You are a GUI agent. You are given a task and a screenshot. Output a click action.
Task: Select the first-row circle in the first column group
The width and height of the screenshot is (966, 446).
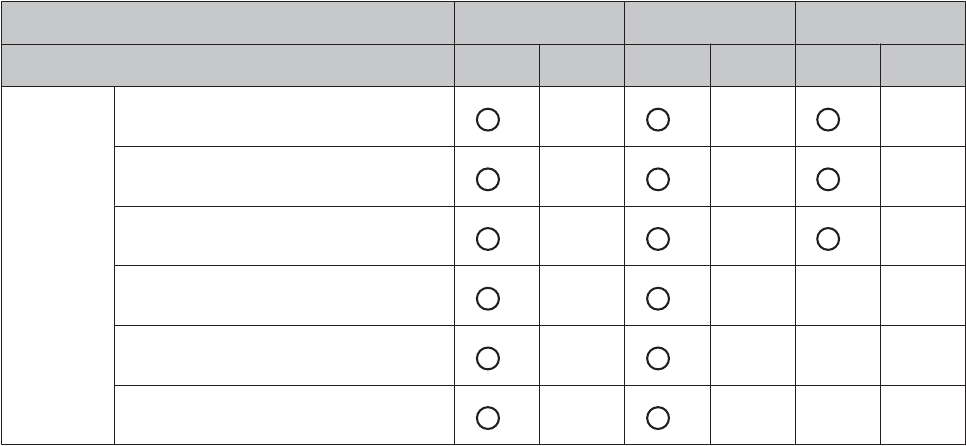click(487, 119)
